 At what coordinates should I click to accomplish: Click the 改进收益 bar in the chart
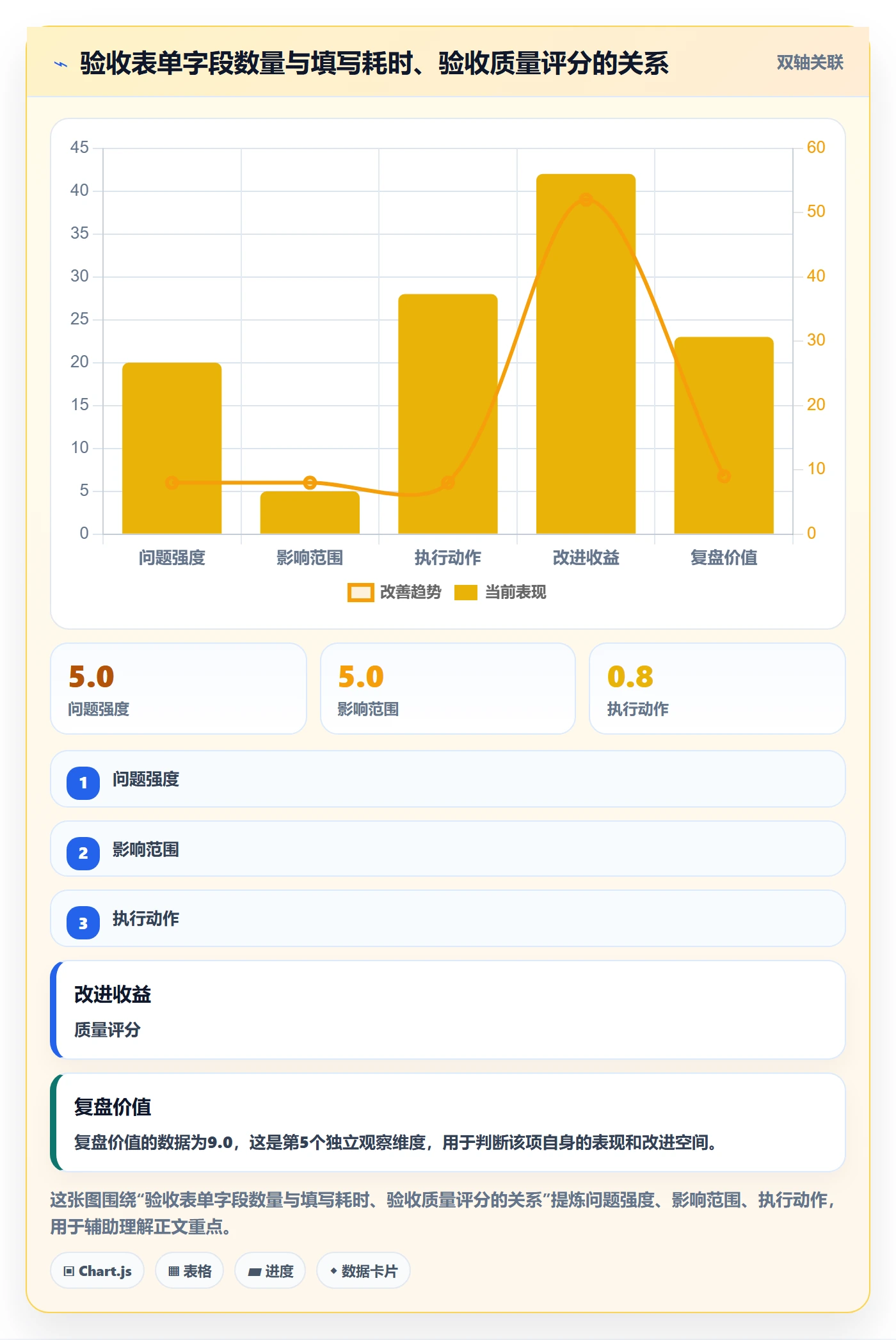(586, 354)
